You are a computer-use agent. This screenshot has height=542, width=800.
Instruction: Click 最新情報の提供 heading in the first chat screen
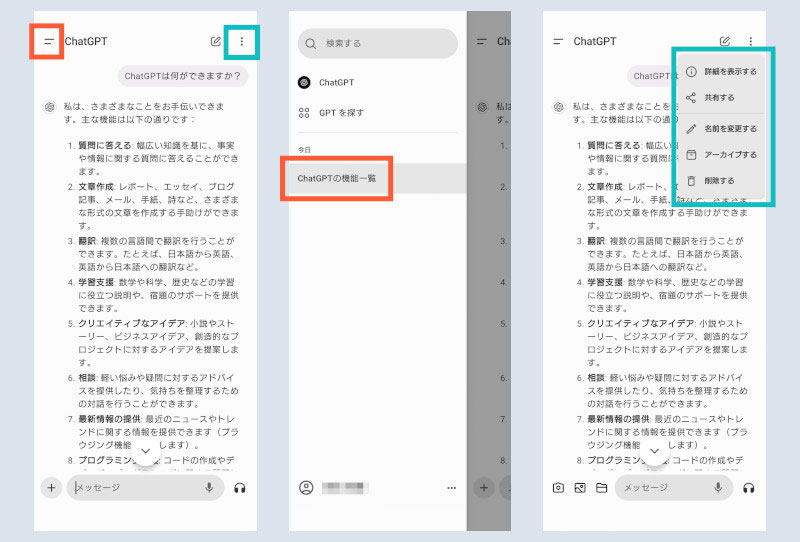click(110, 419)
